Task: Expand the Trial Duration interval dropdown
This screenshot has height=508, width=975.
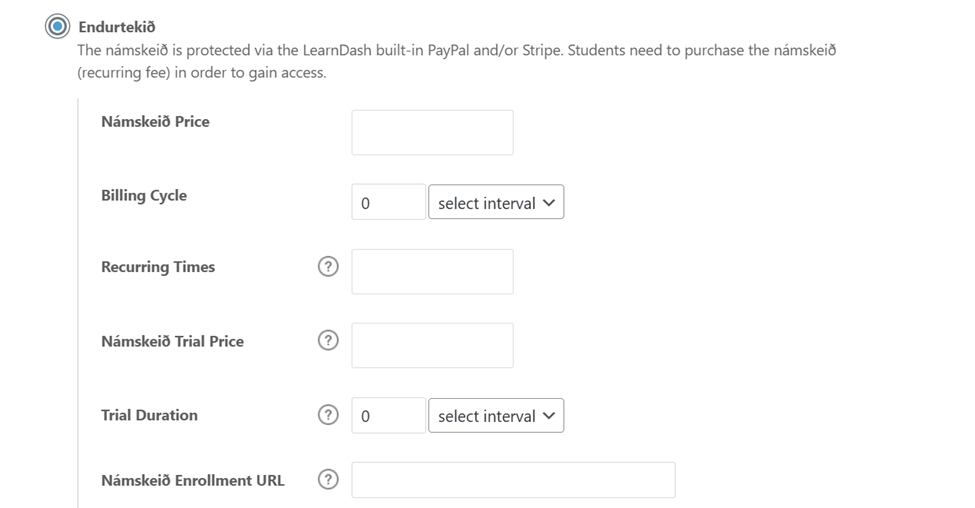Action: 496,416
